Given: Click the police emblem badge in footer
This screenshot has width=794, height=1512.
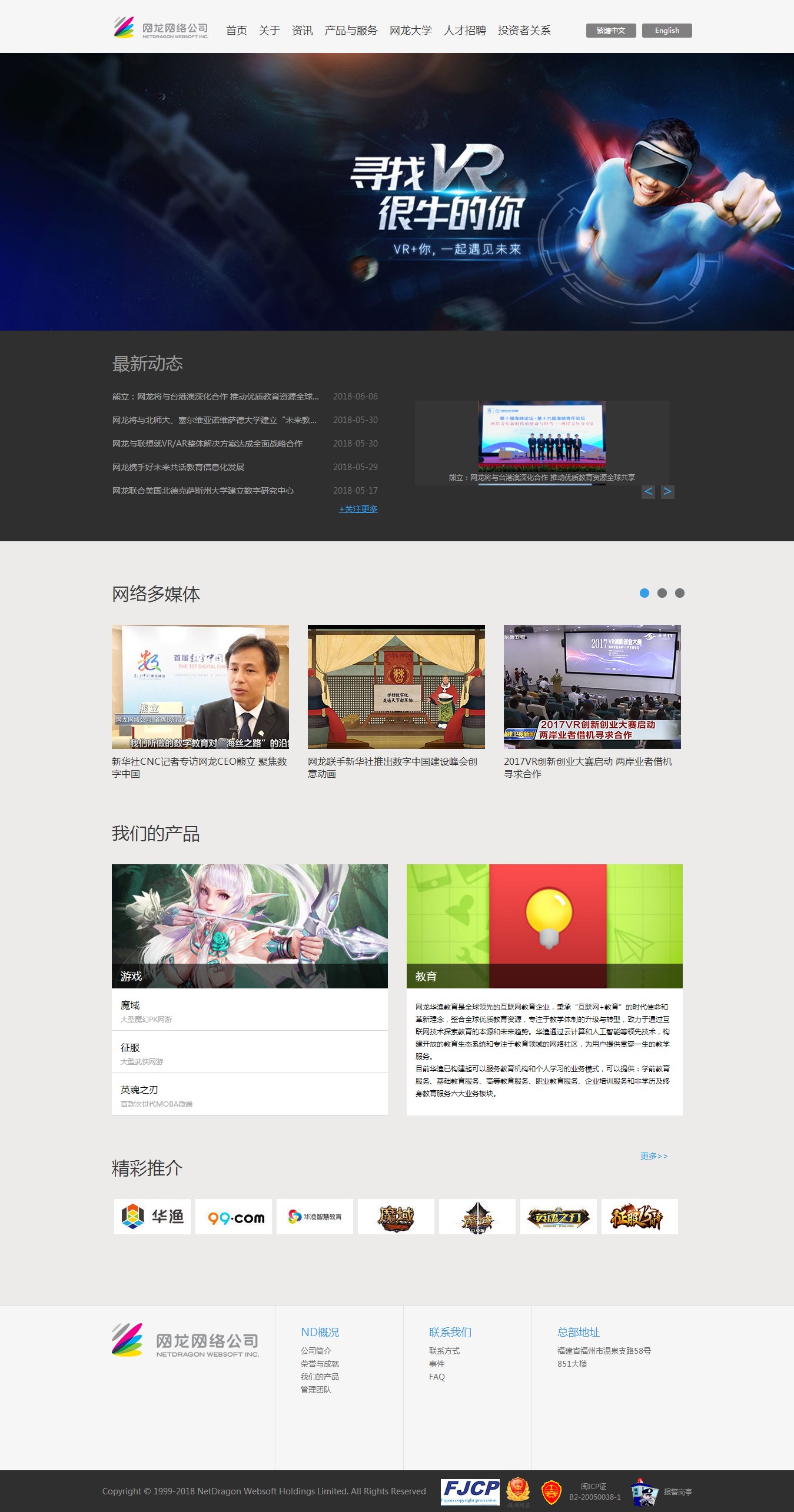Looking at the screenshot, I should pyautogui.click(x=519, y=1491).
